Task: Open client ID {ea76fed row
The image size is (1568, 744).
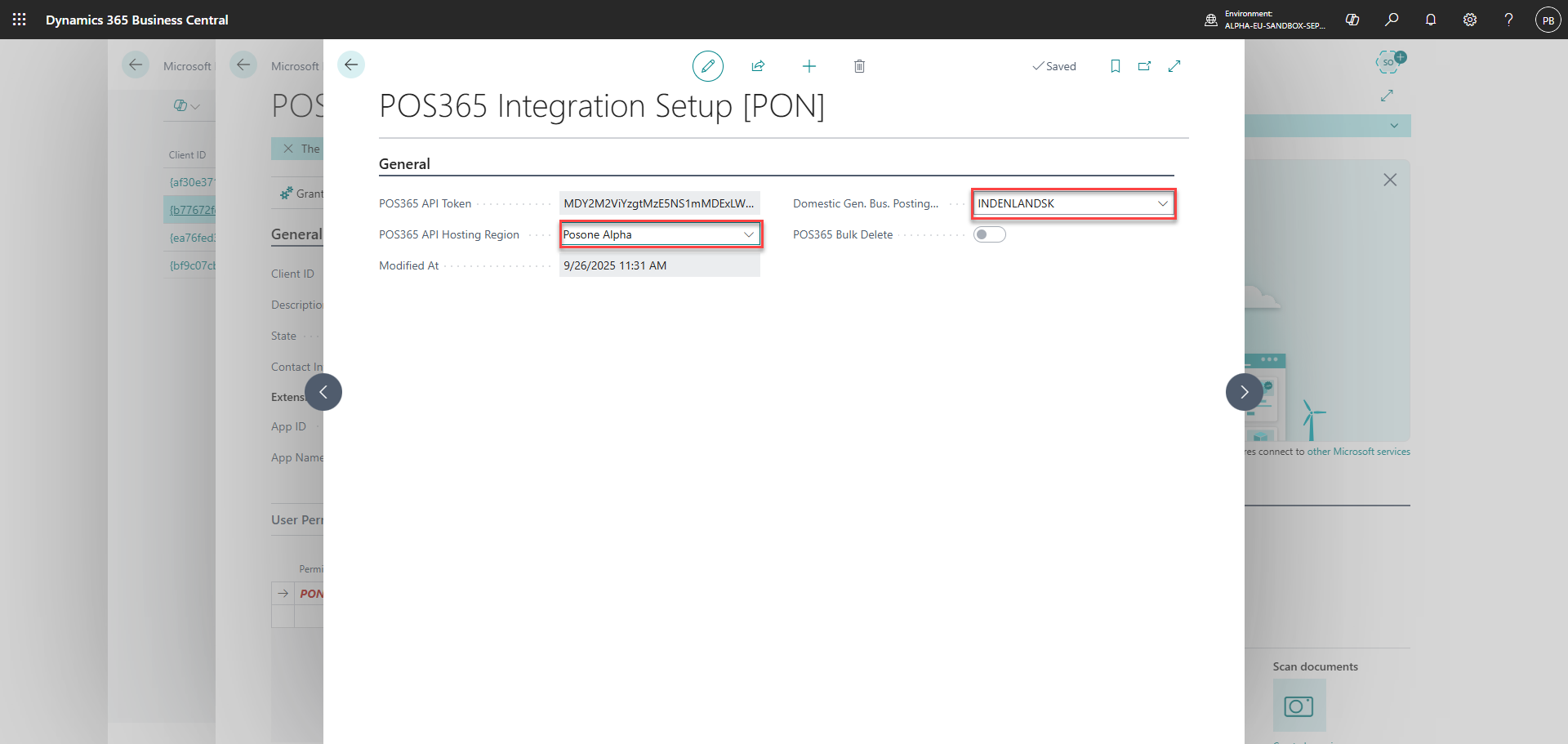Action: tap(192, 238)
